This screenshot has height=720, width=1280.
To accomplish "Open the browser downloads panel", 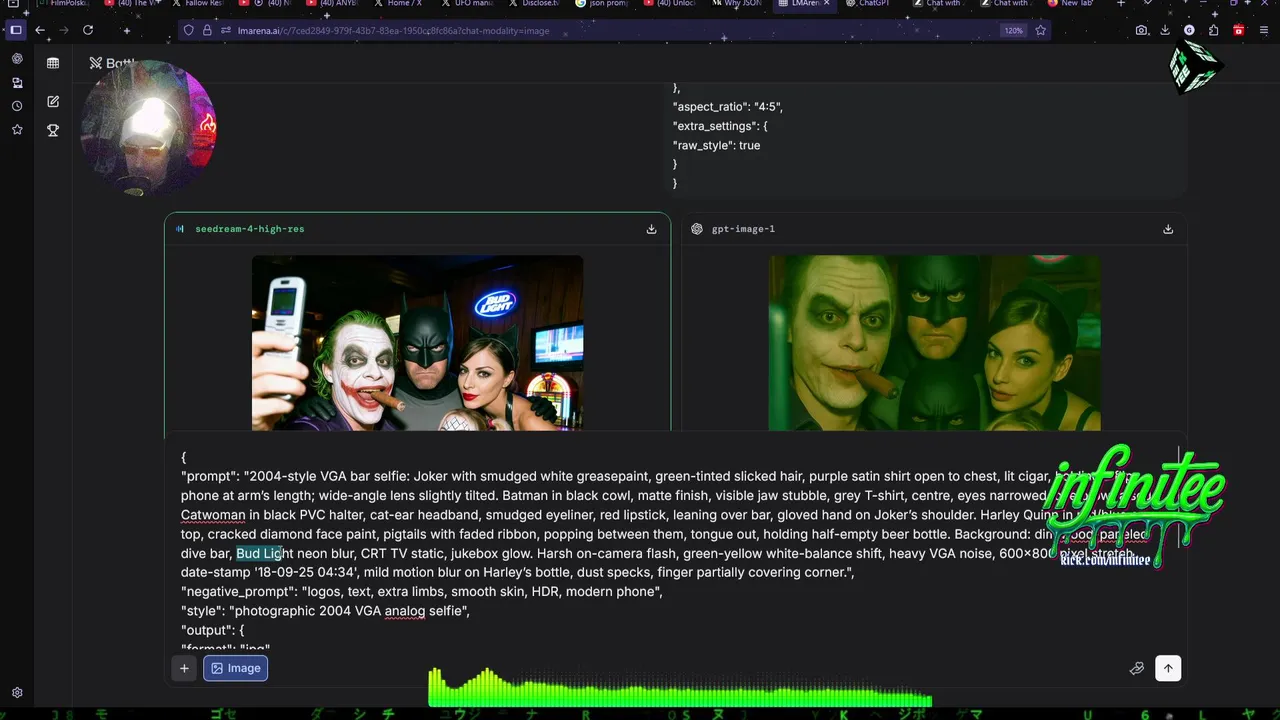I will (1165, 30).
